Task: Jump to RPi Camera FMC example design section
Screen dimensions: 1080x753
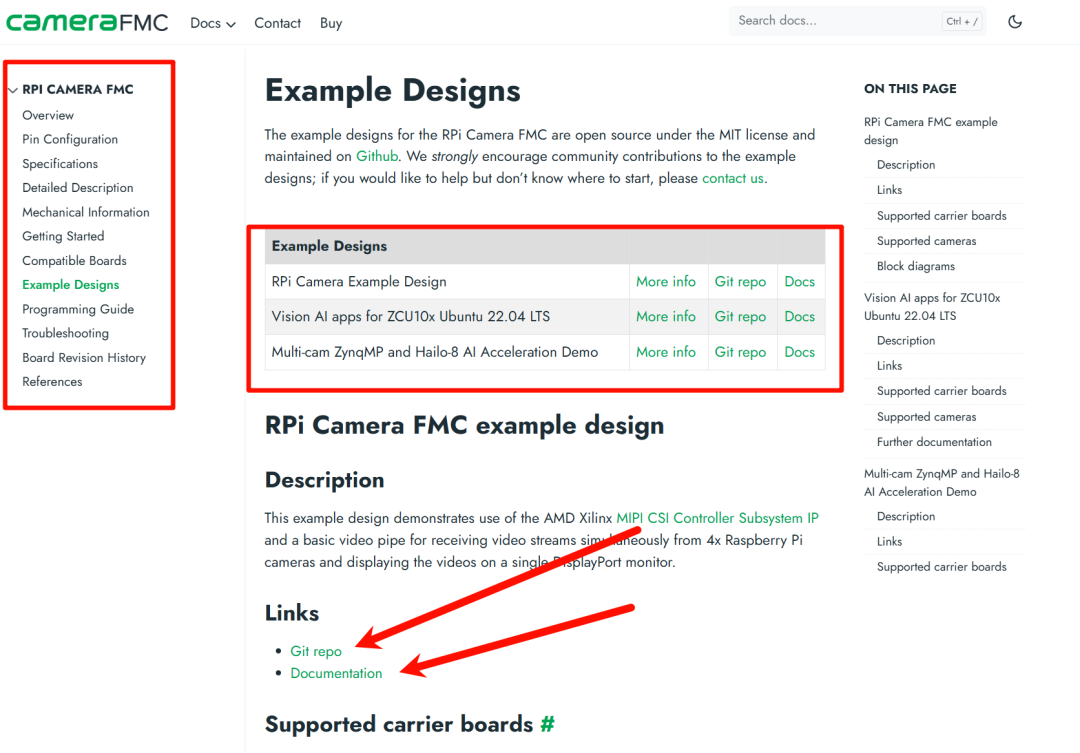Action: pyautogui.click(x=931, y=131)
